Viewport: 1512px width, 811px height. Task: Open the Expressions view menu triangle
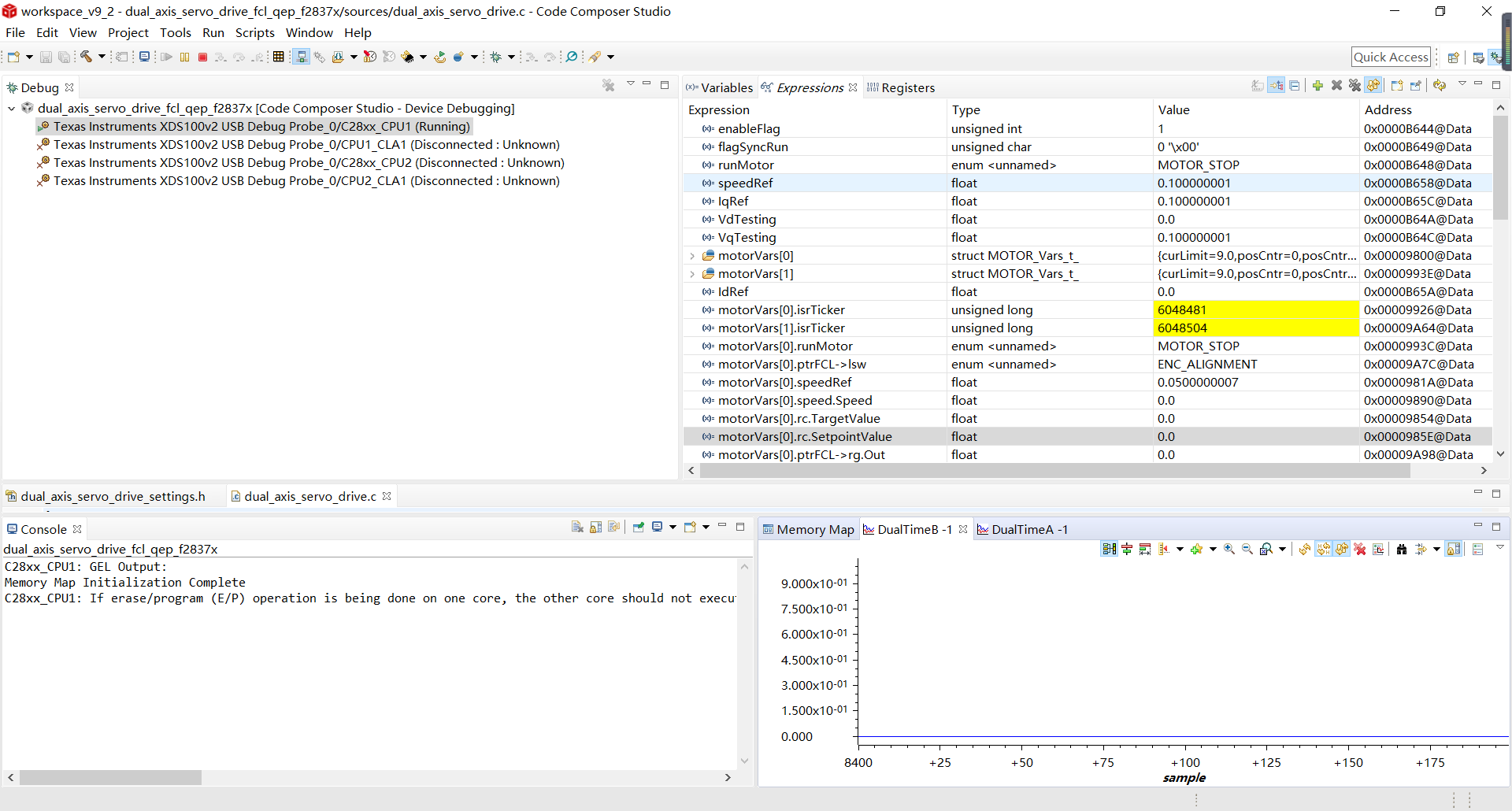pos(1462,83)
